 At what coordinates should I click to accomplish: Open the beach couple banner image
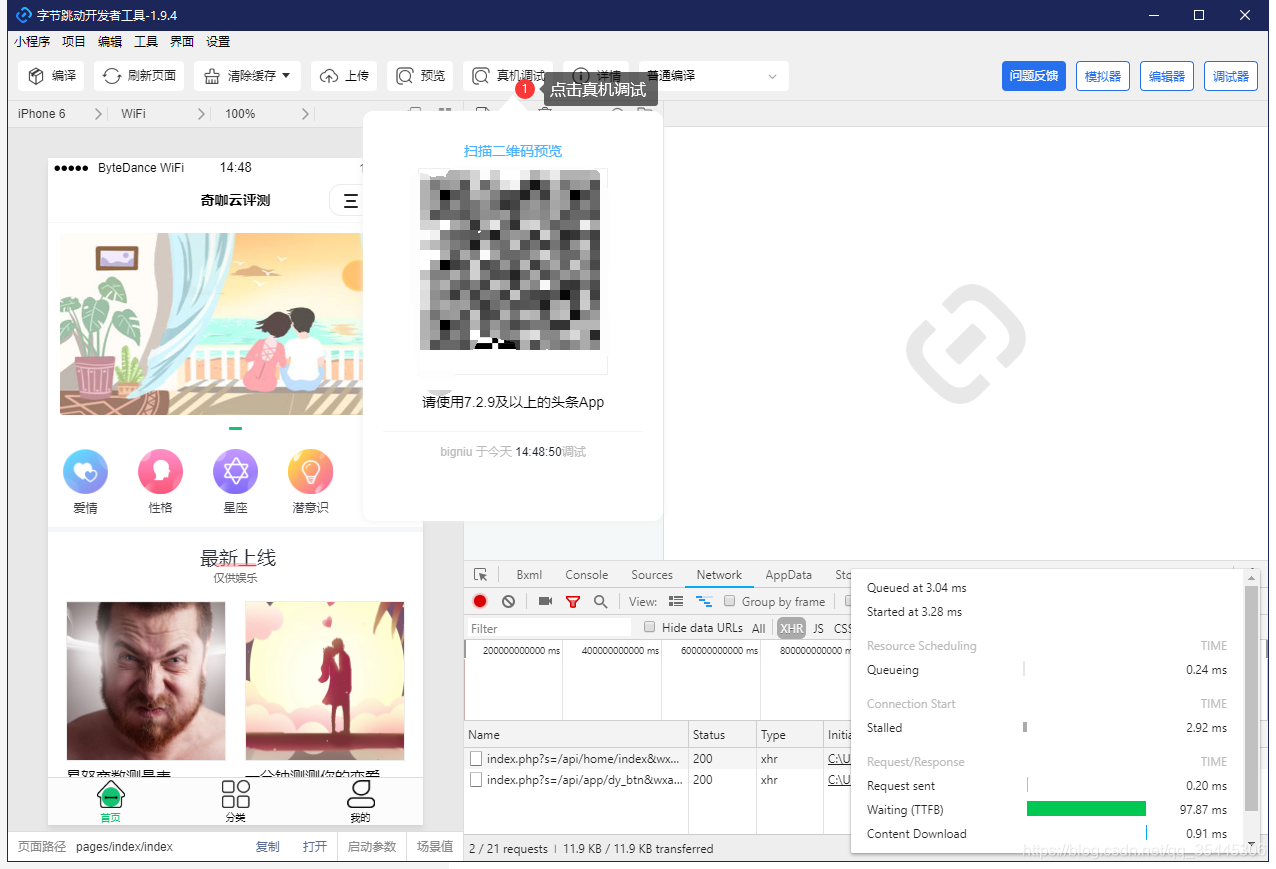point(211,324)
